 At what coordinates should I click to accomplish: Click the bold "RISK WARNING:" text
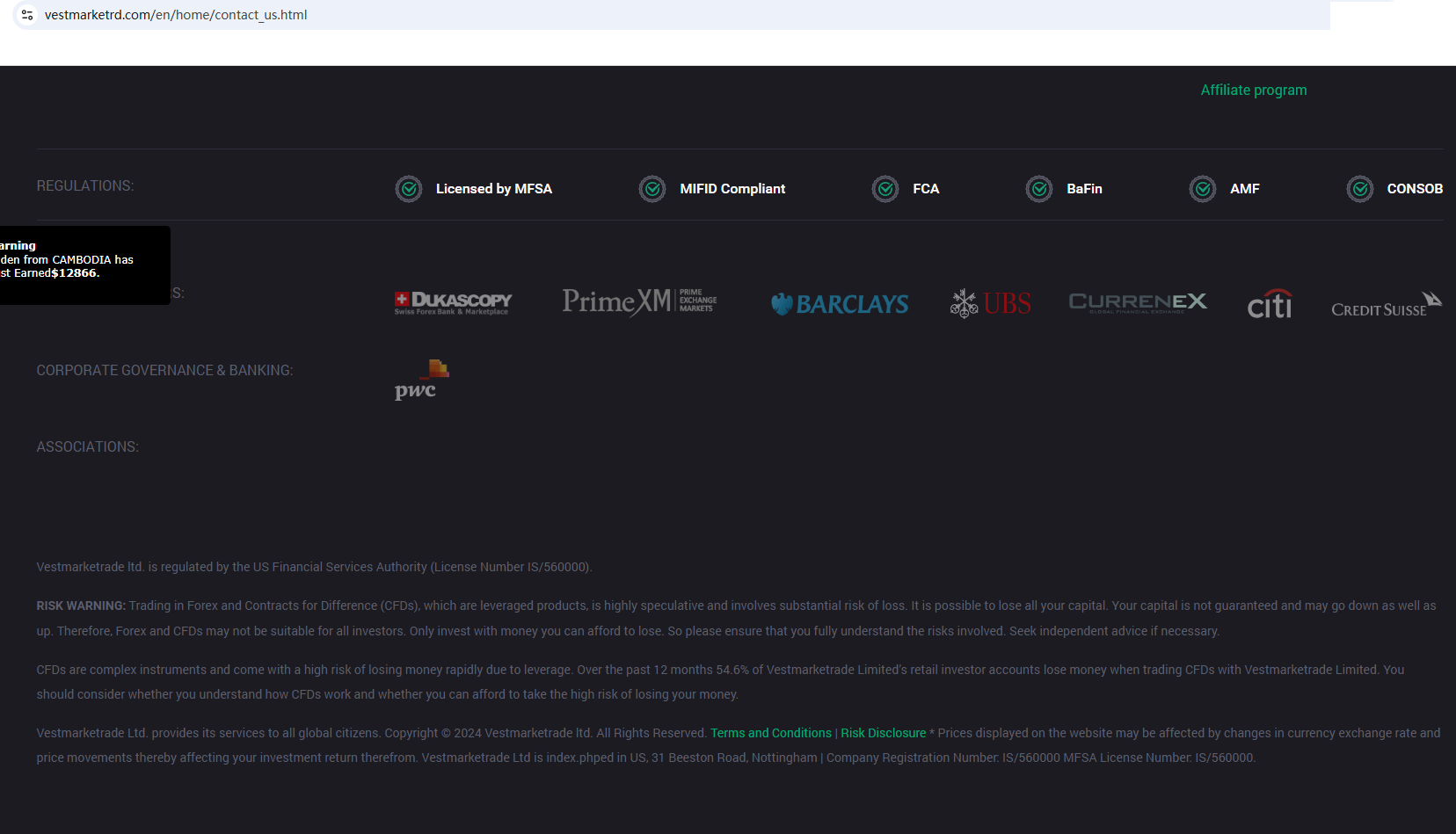tap(81, 606)
